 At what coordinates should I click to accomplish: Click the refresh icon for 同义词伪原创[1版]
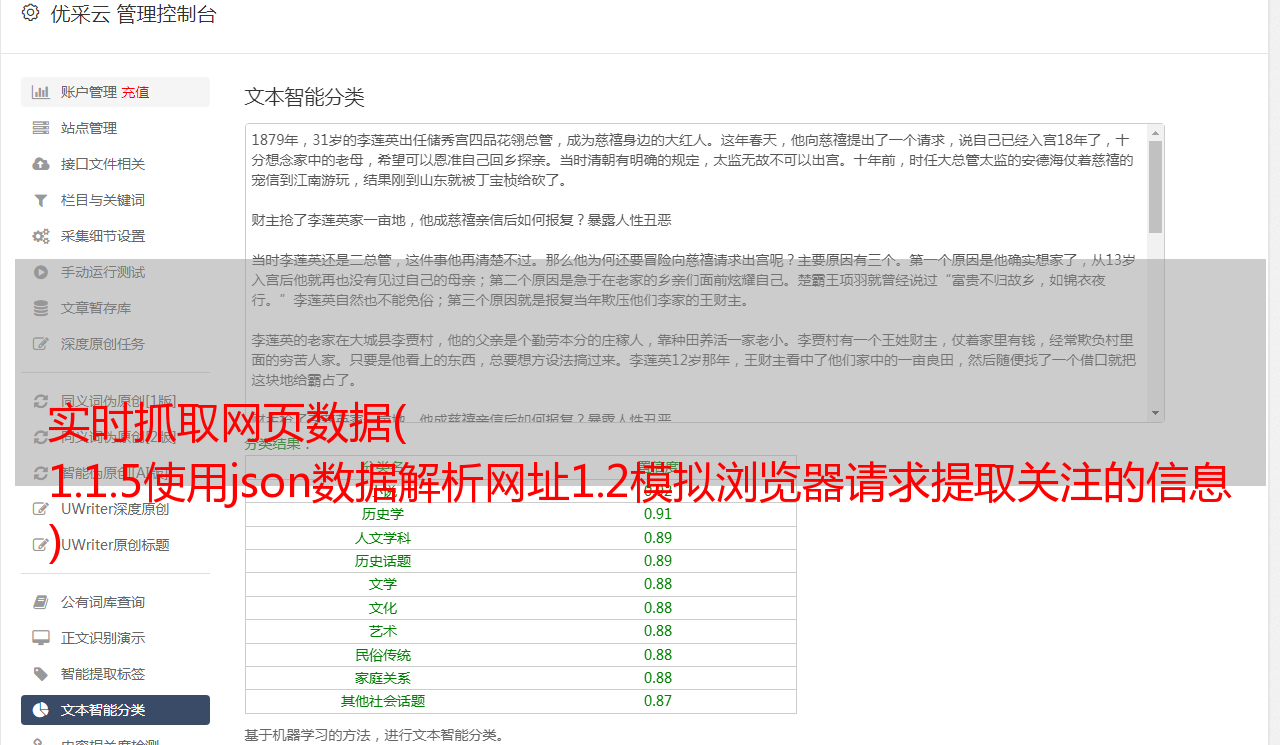41,401
